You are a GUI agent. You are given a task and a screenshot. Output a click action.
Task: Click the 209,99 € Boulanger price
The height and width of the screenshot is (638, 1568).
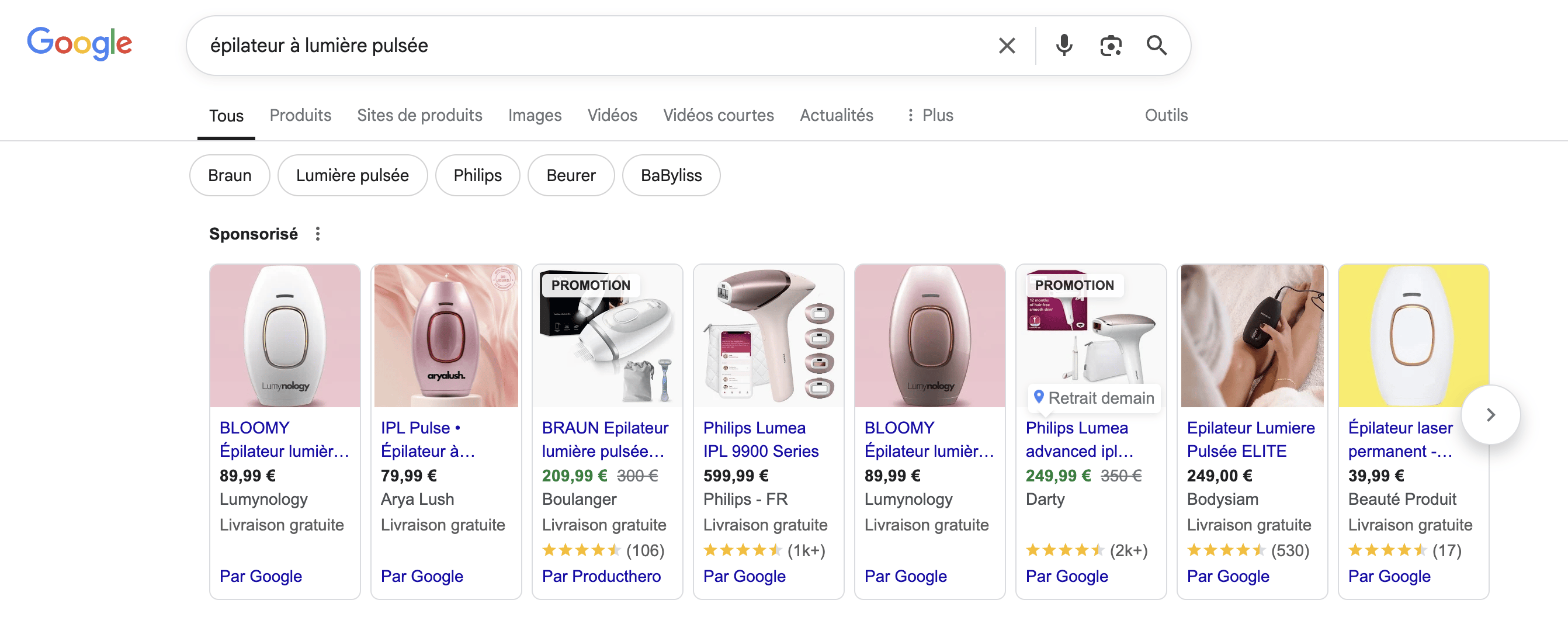(x=575, y=476)
